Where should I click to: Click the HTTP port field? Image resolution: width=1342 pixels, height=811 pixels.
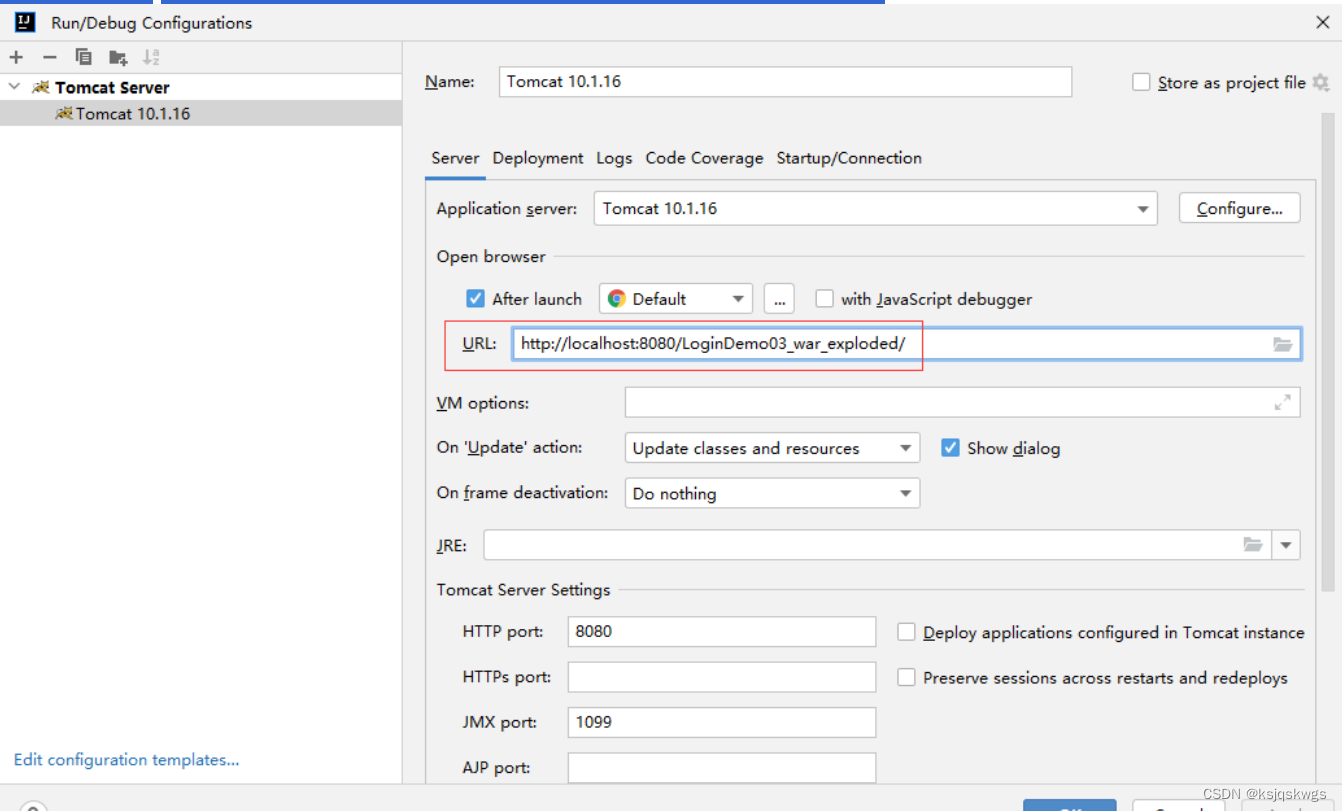point(722,632)
